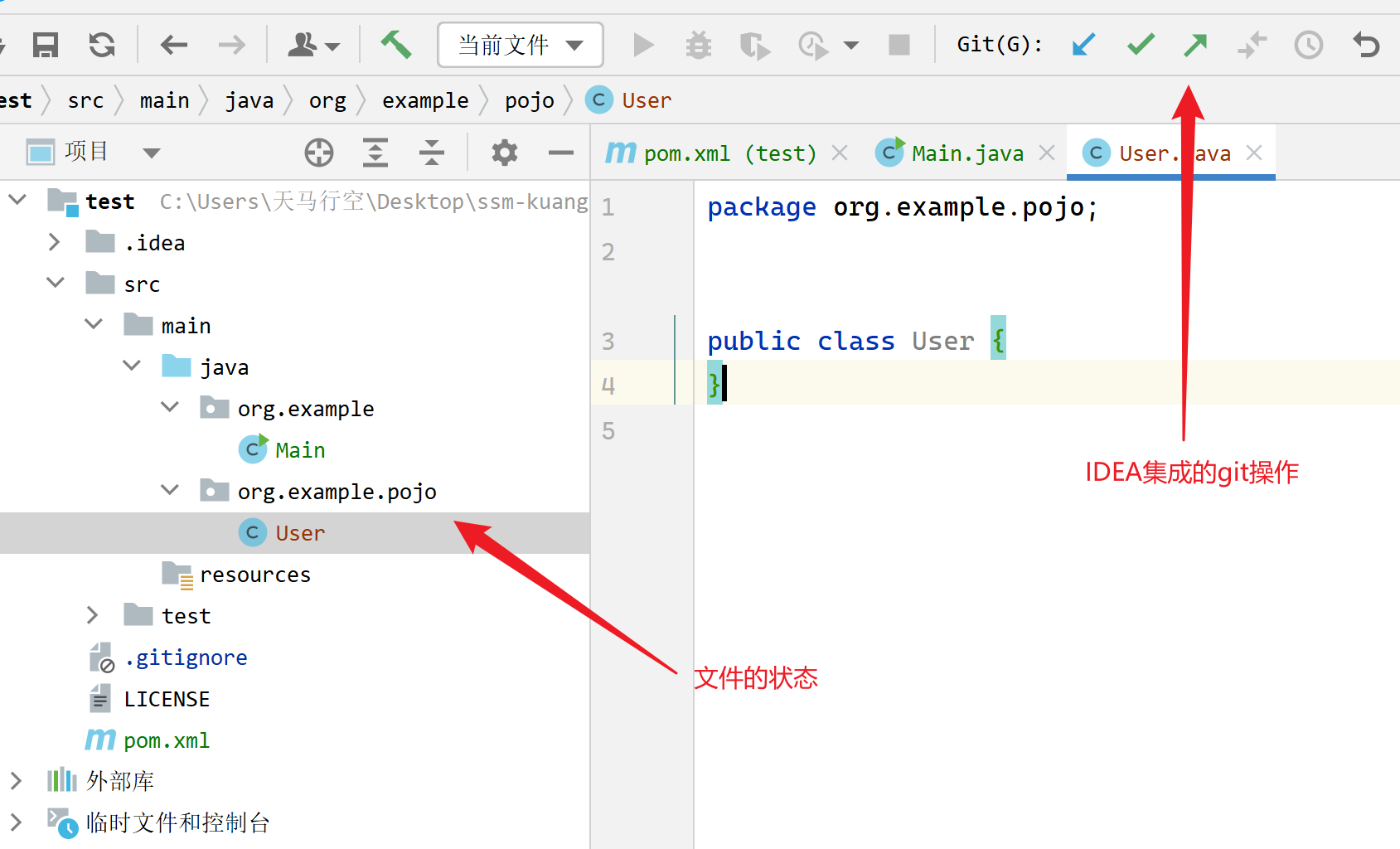Start debugging with the bug icon
1400x849 pixels.
pos(699,45)
